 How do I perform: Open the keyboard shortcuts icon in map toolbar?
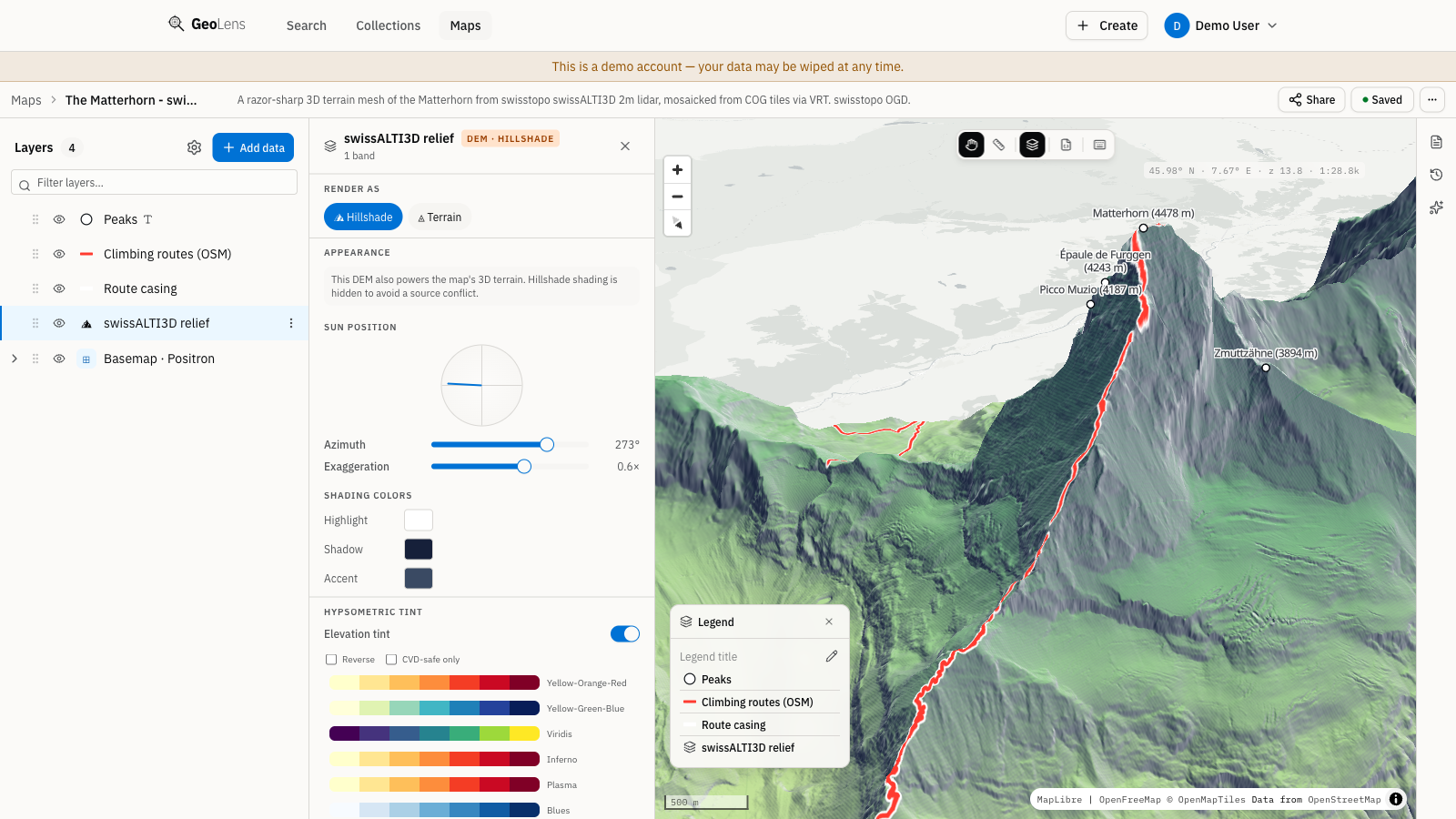(x=1099, y=145)
